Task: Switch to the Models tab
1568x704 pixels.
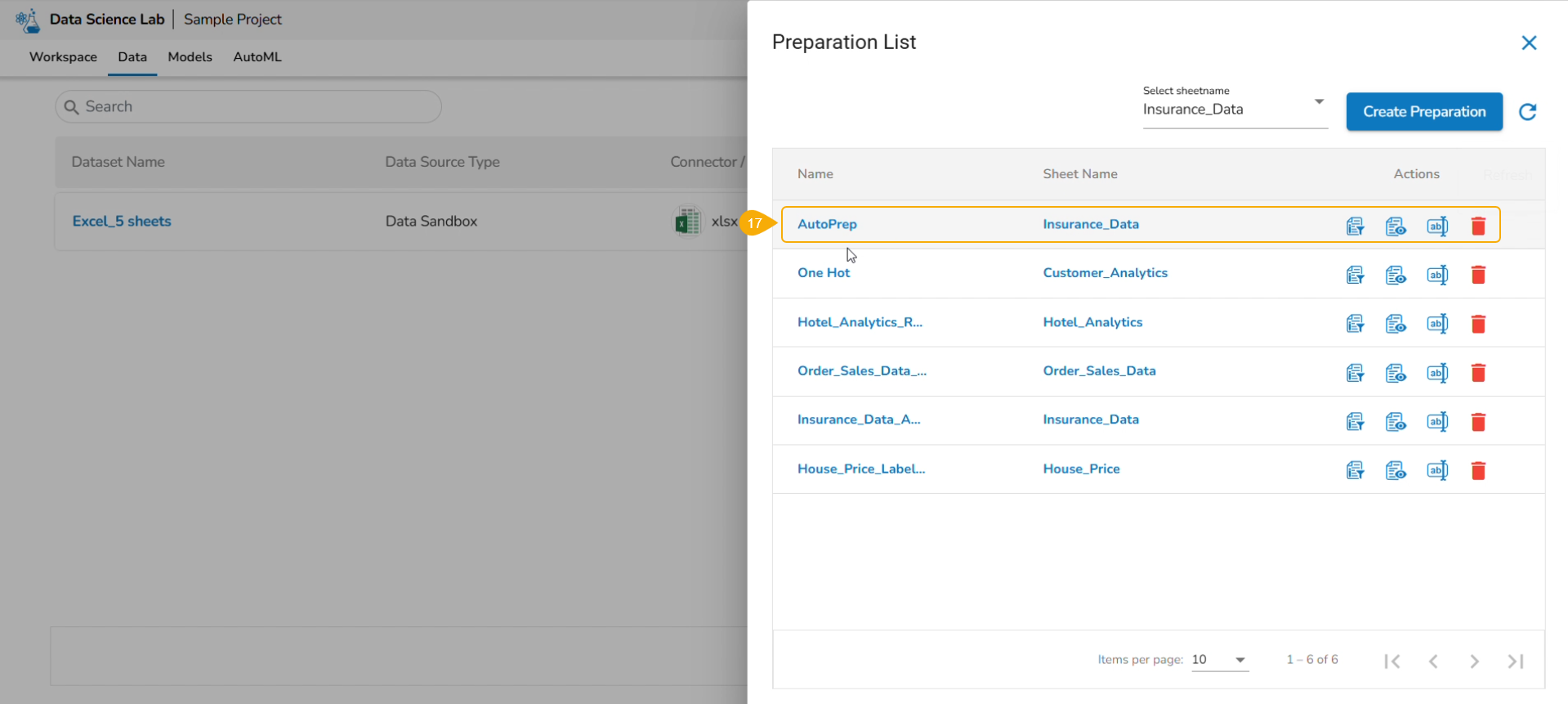Action: (190, 57)
